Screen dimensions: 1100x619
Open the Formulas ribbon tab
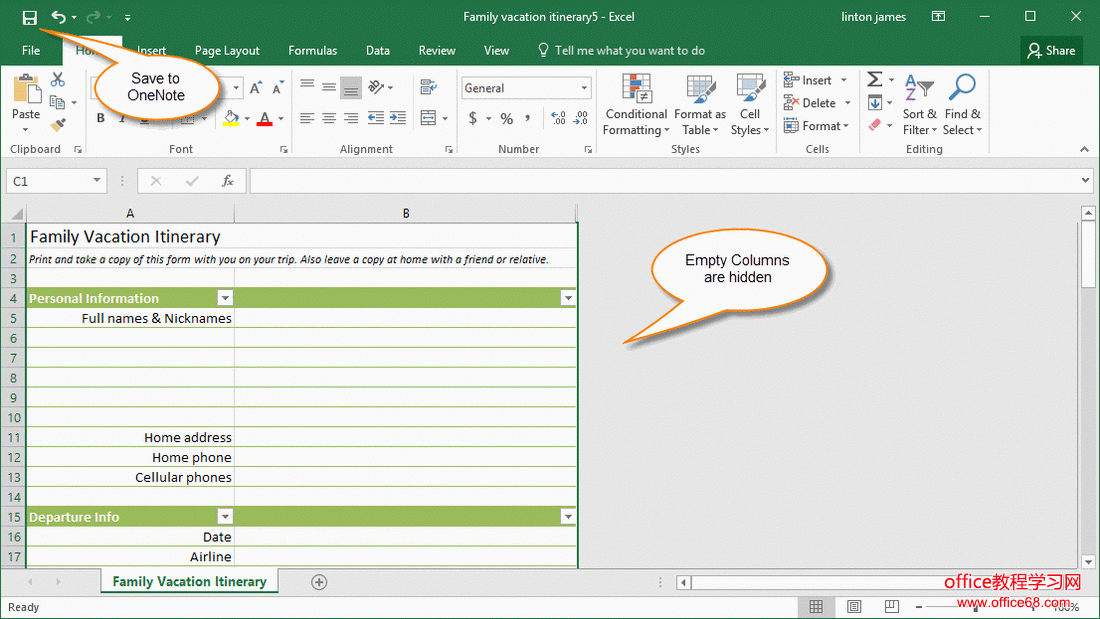[312, 50]
